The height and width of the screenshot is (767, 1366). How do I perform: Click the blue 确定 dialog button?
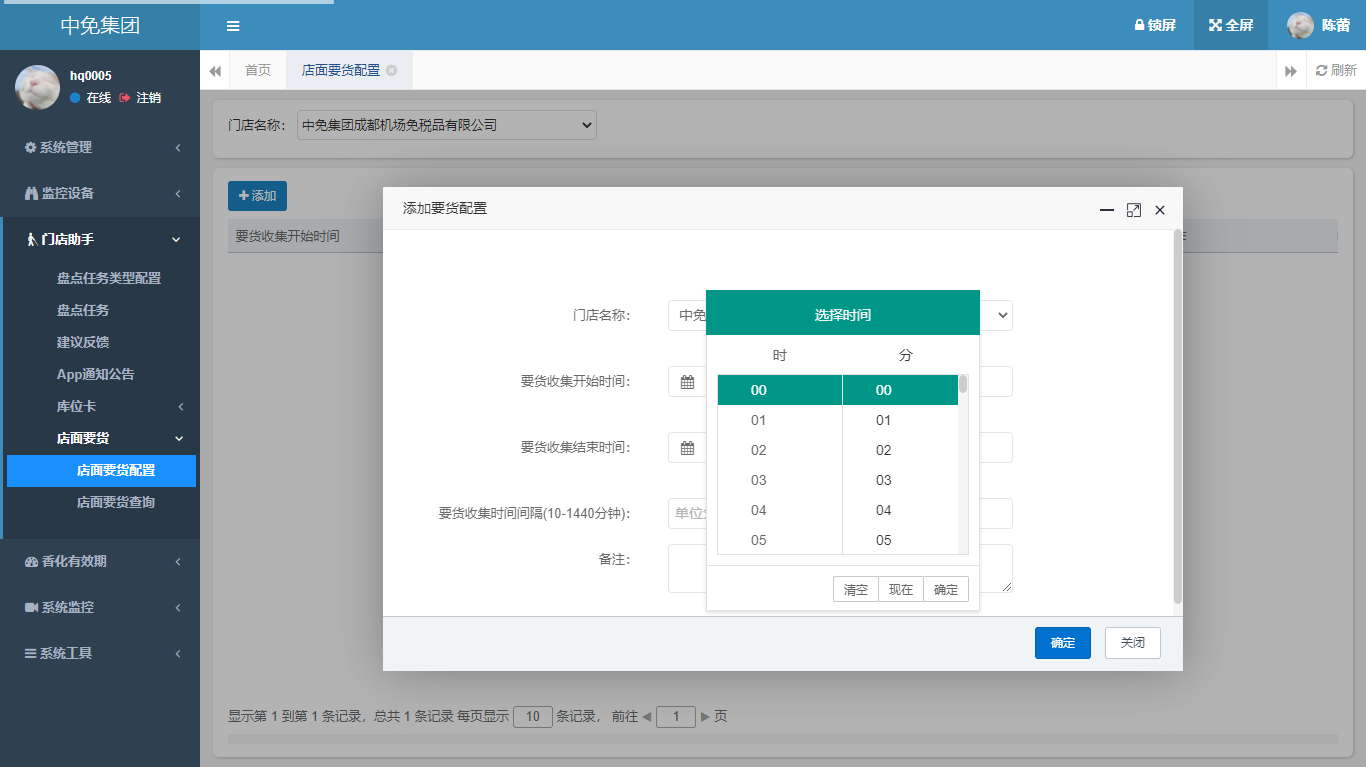[x=1062, y=643]
